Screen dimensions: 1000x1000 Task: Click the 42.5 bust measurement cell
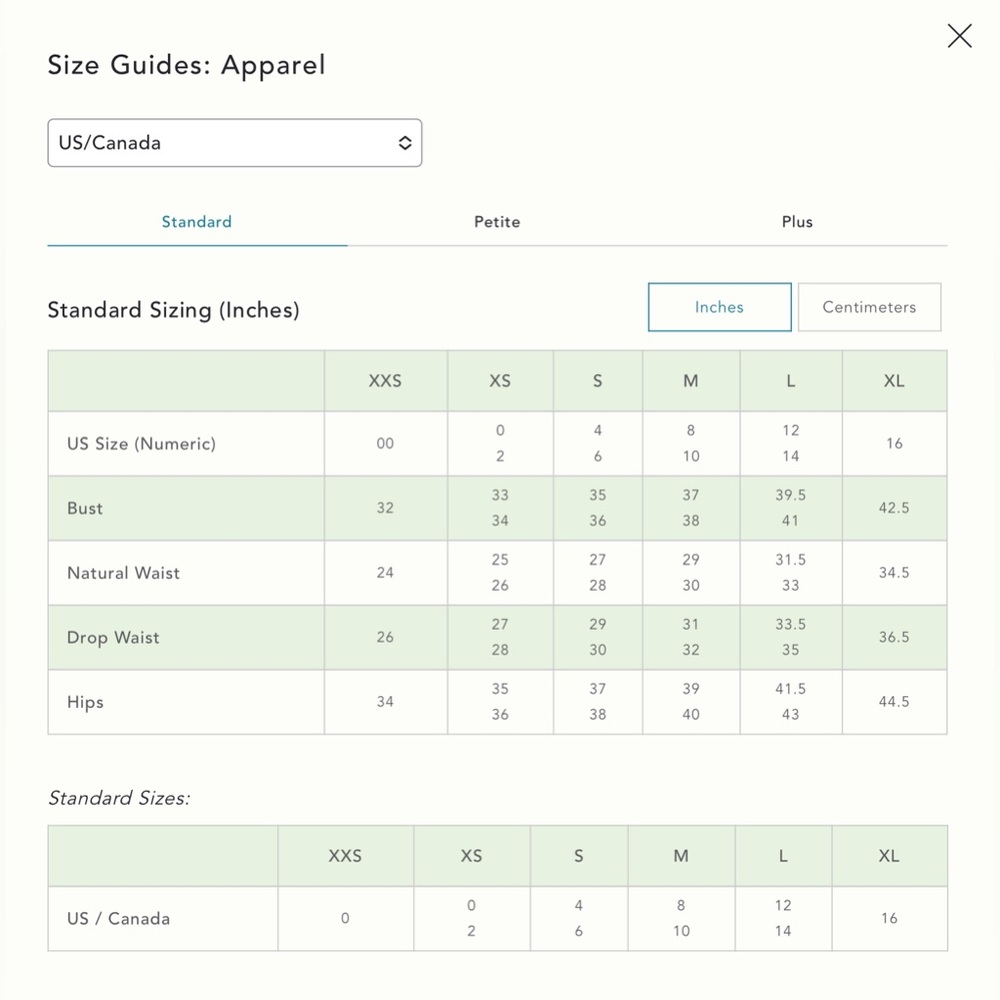894,508
